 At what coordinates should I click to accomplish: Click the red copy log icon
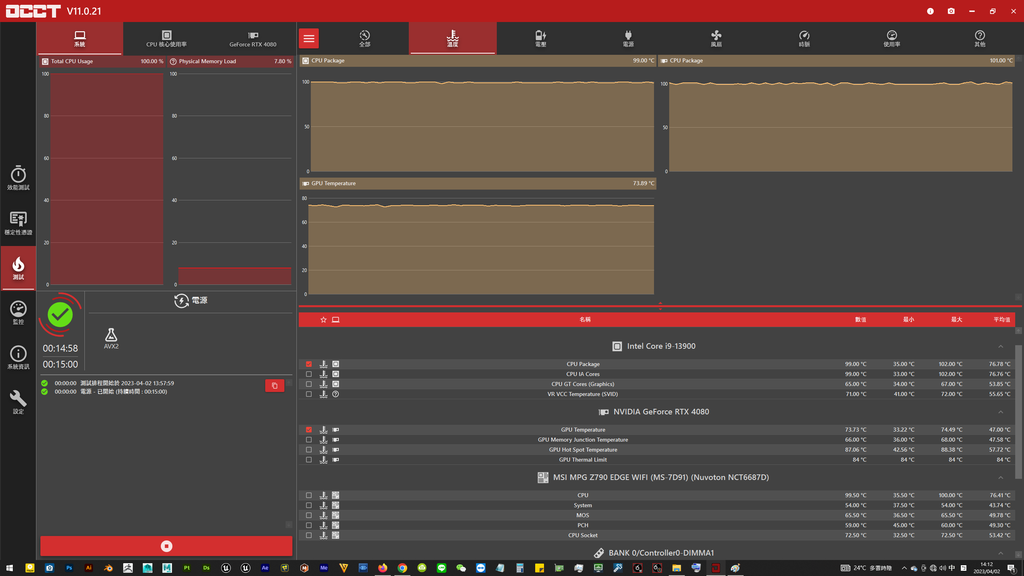click(x=274, y=386)
